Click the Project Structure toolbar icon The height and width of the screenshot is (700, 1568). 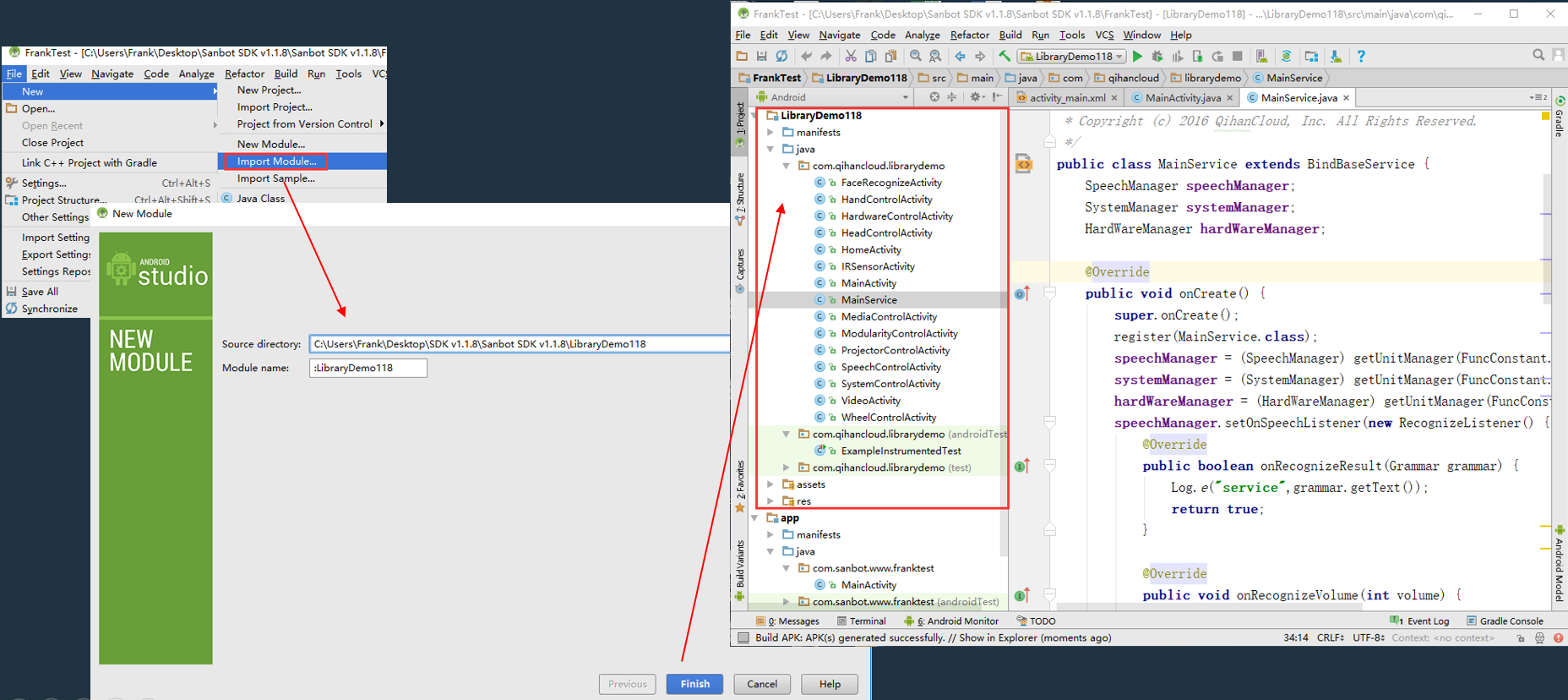point(1311,57)
